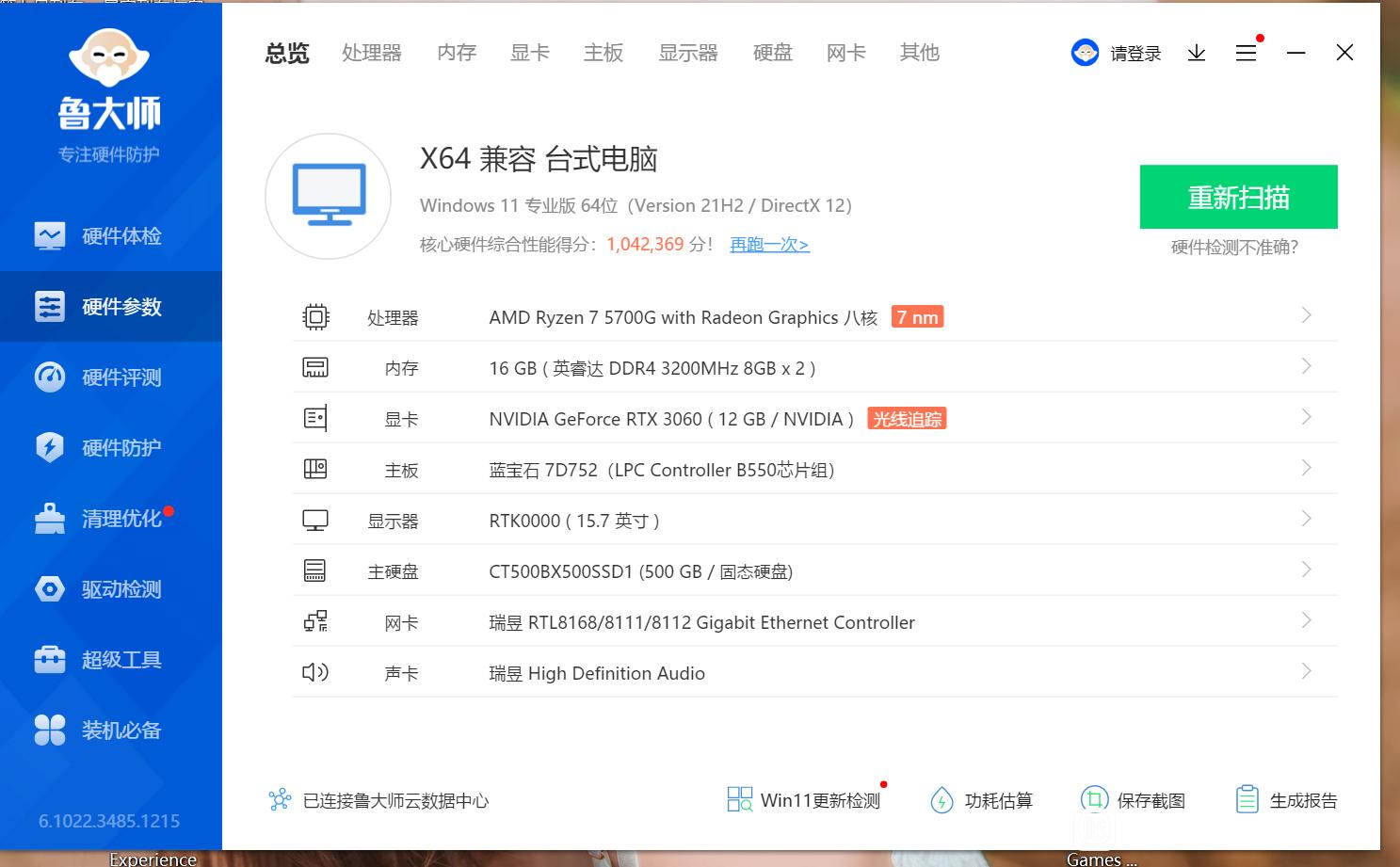Viewport: 1400px width, 867px height.
Task: Switch to the 总览 tab
Action: tap(287, 53)
